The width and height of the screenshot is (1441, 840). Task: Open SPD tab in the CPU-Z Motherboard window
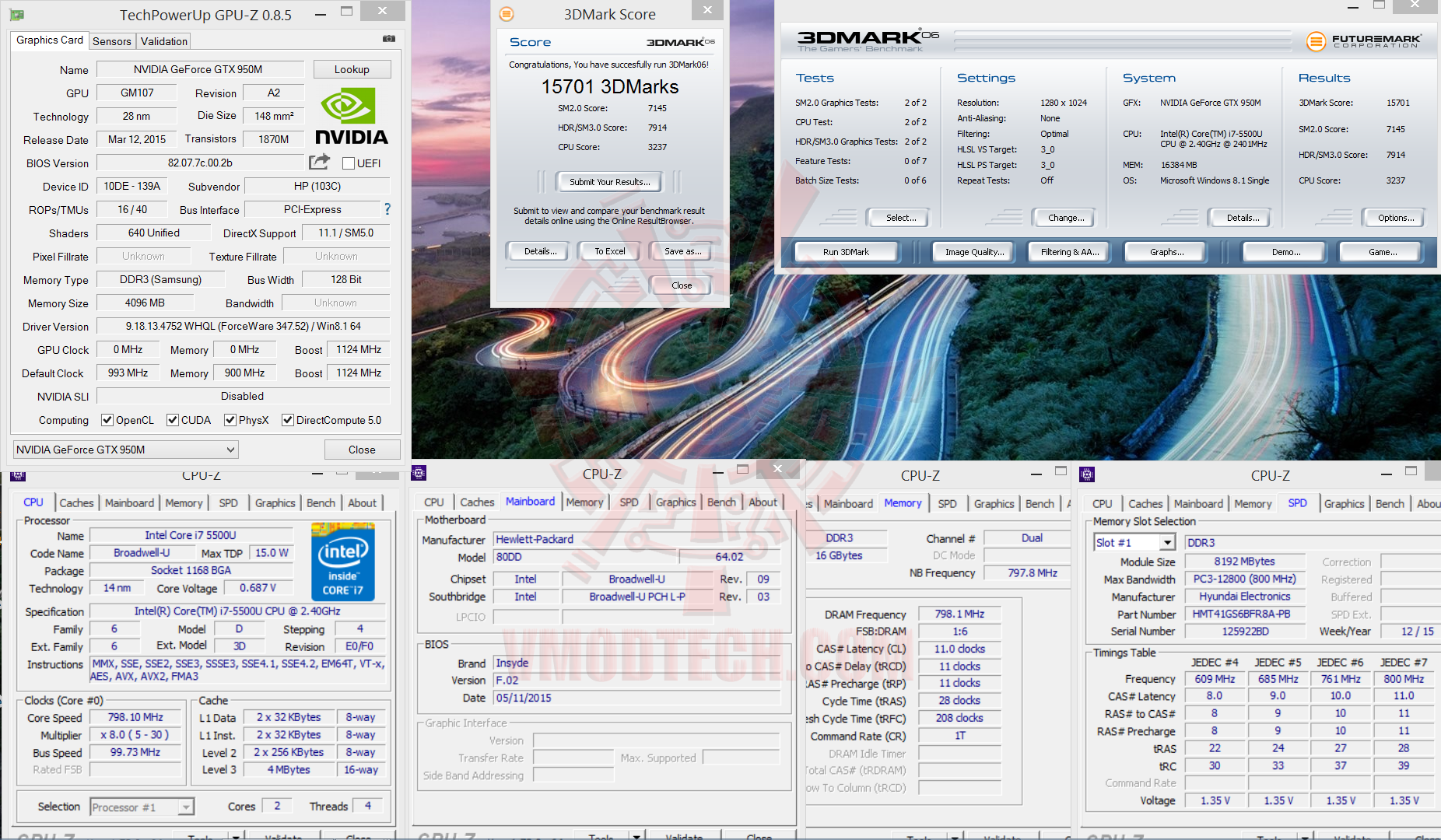(629, 502)
